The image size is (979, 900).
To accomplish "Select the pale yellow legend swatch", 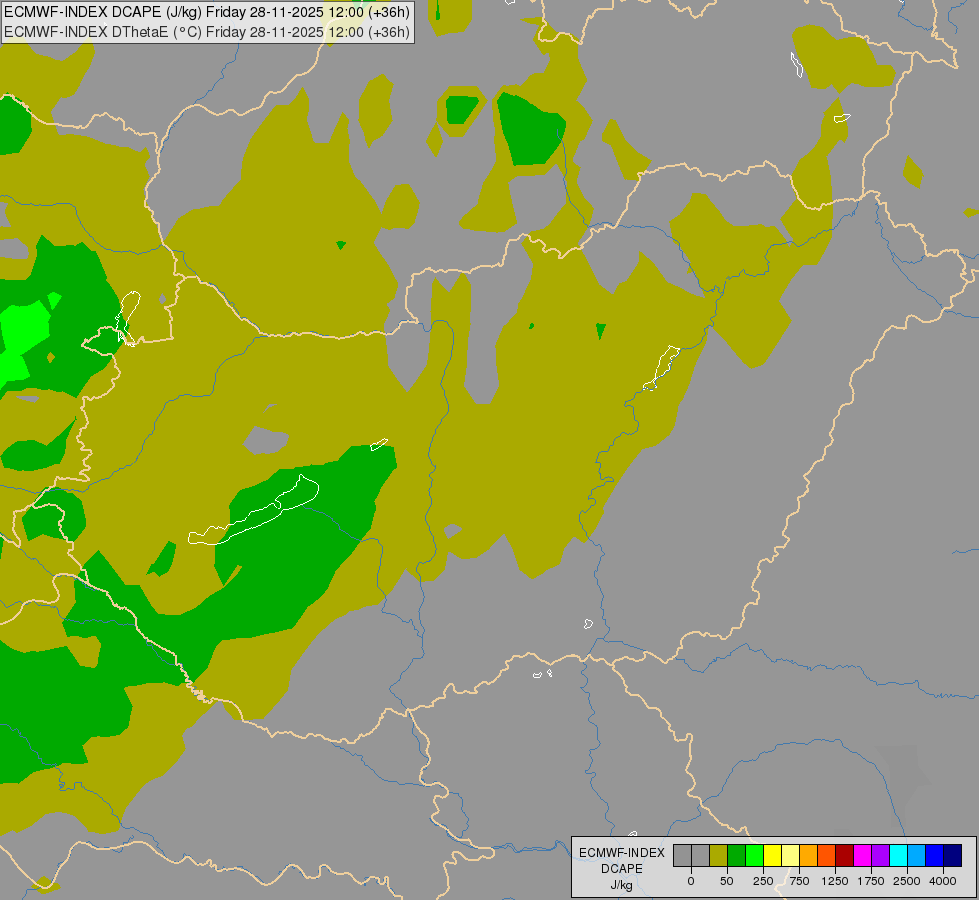I will pyautogui.click(x=790, y=856).
